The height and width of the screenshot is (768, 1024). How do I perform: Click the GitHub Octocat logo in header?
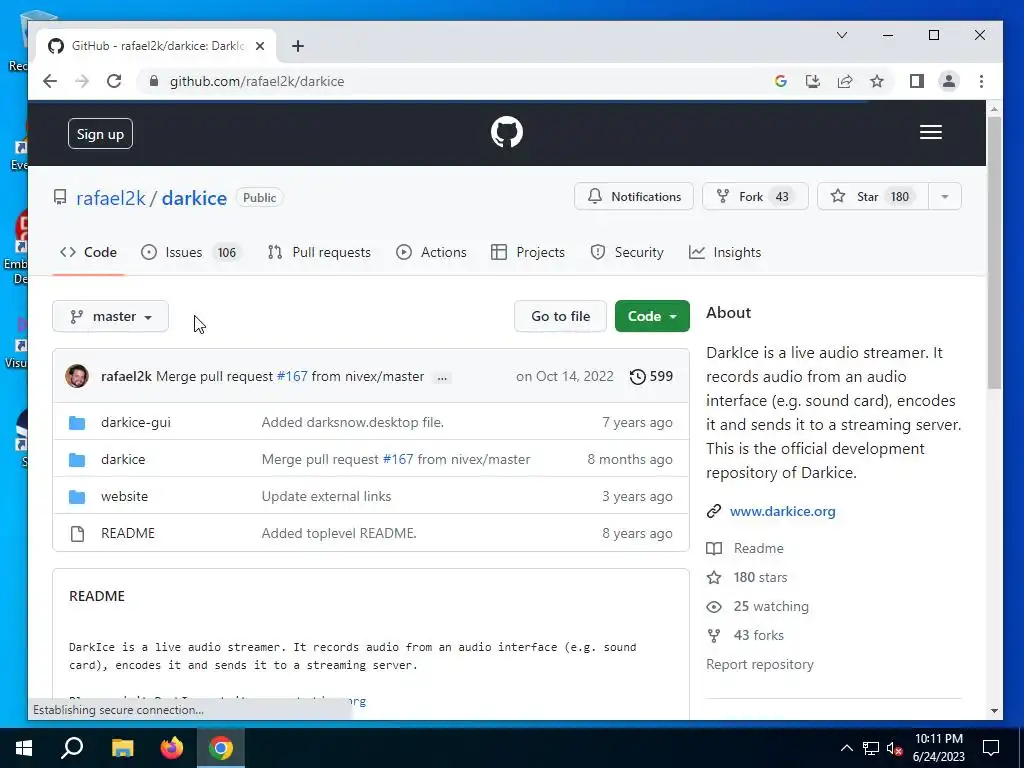(507, 133)
